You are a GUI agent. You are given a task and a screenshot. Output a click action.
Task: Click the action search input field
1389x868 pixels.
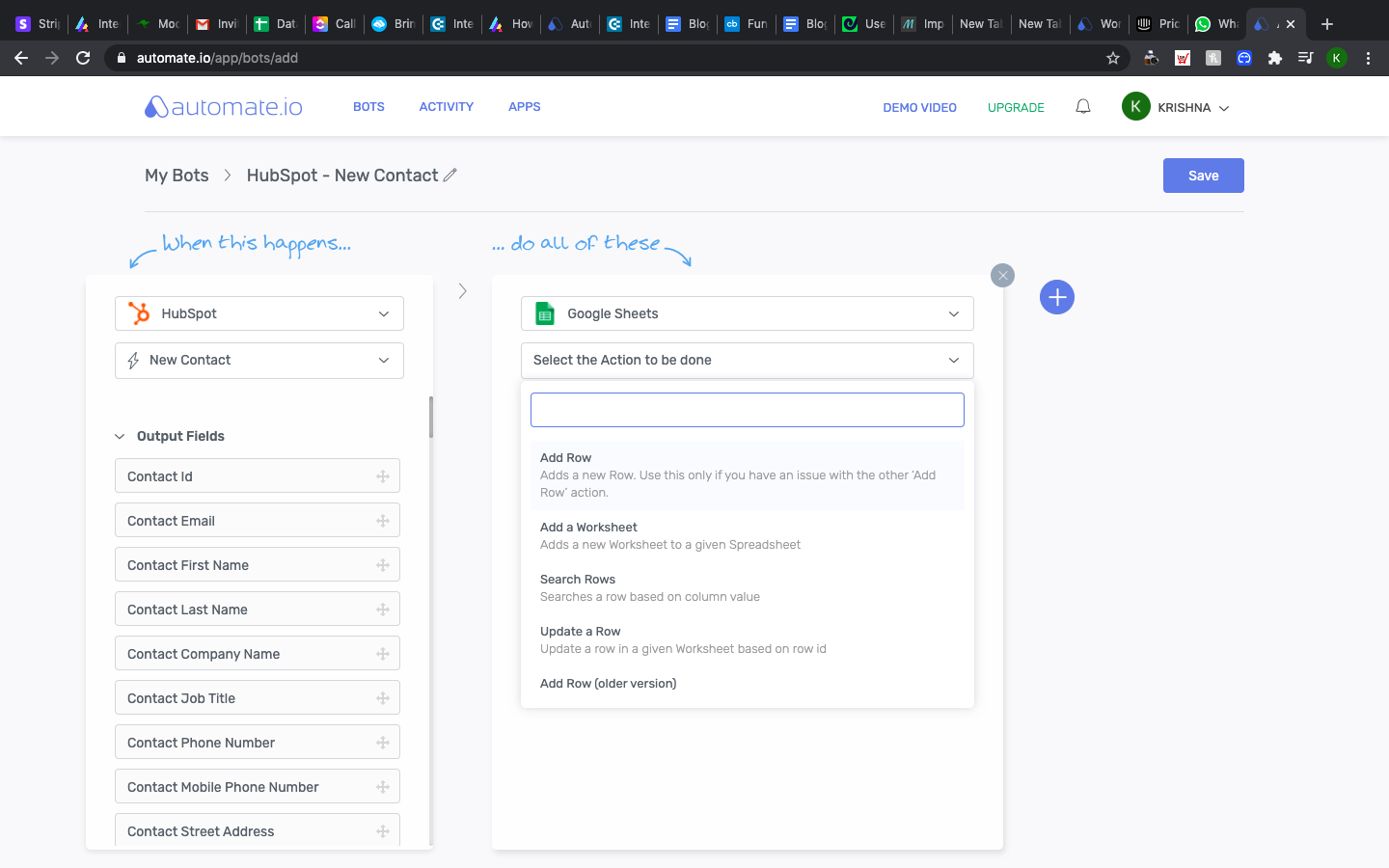point(748,410)
